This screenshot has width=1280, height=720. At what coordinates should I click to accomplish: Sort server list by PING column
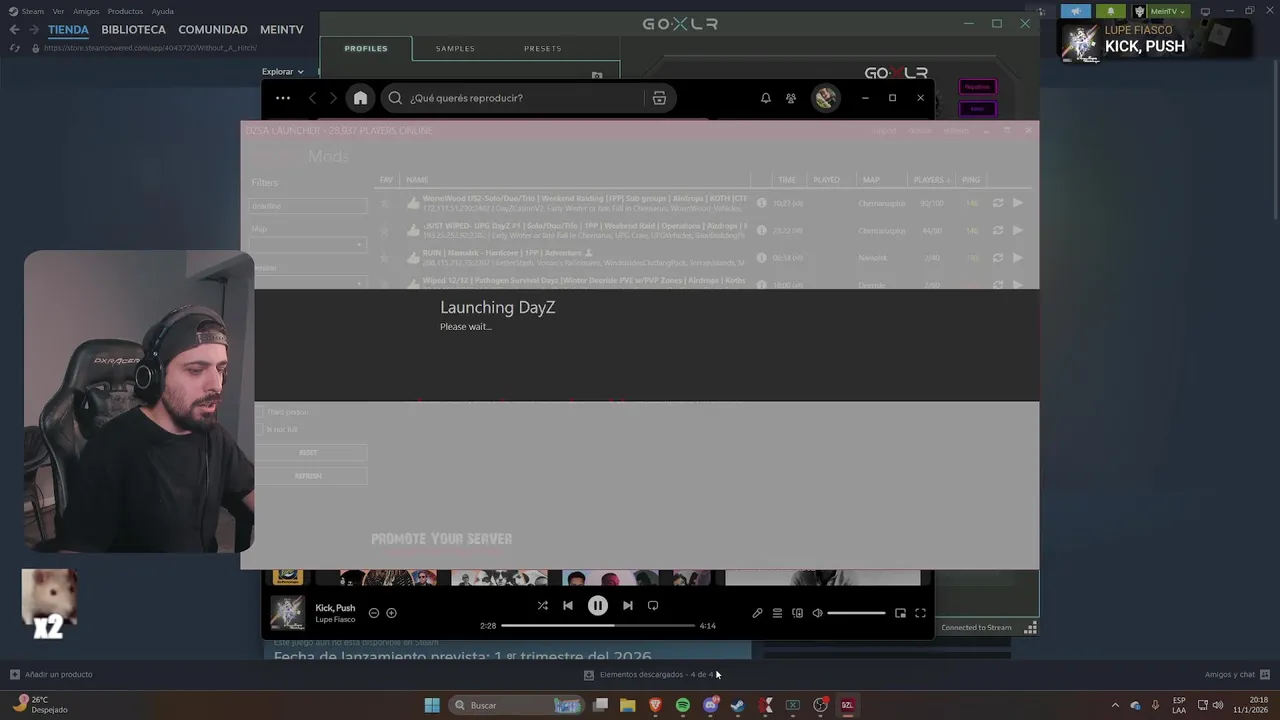[x=971, y=180]
